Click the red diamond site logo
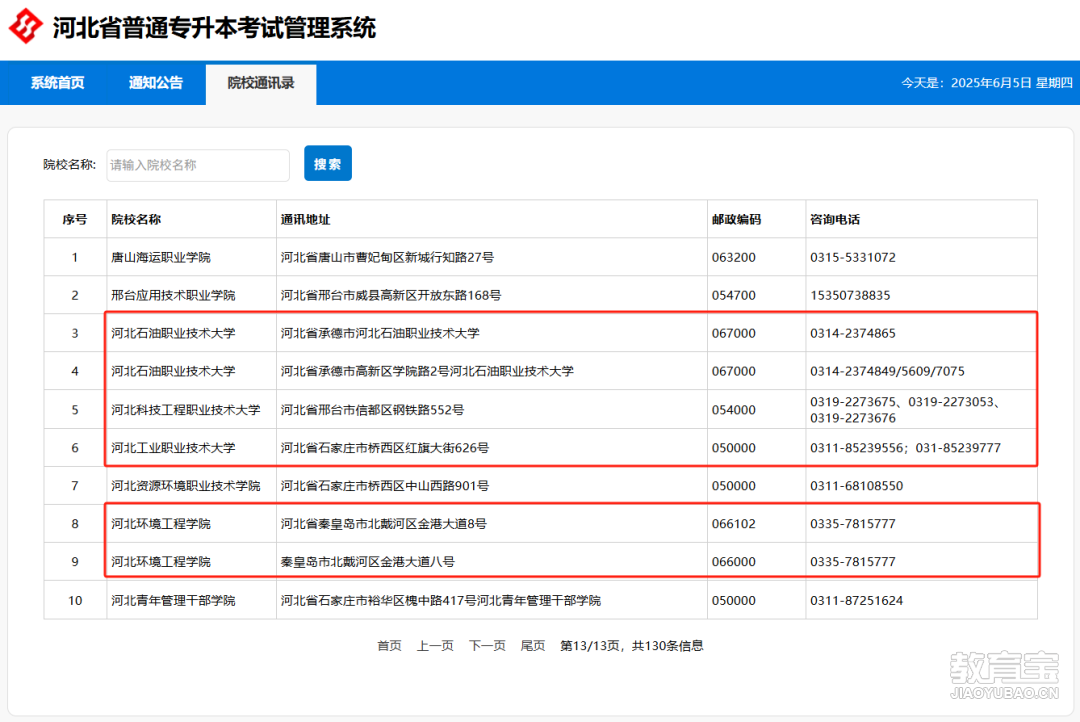1080x722 pixels. [25, 26]
